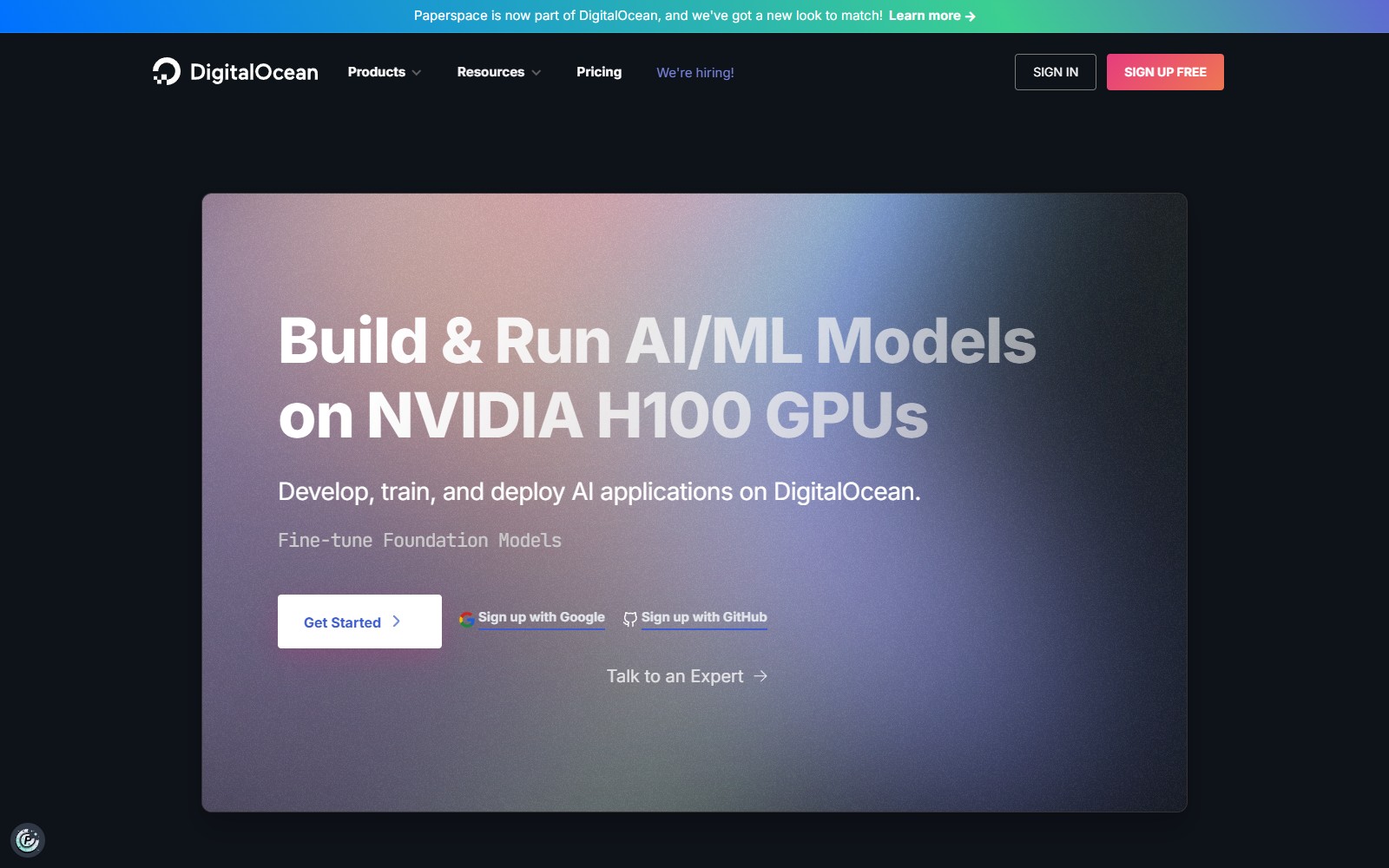Click the Fine-tune Foundation Models text
The height and width of the screenshot is (868, 1389).
point(419,541)
